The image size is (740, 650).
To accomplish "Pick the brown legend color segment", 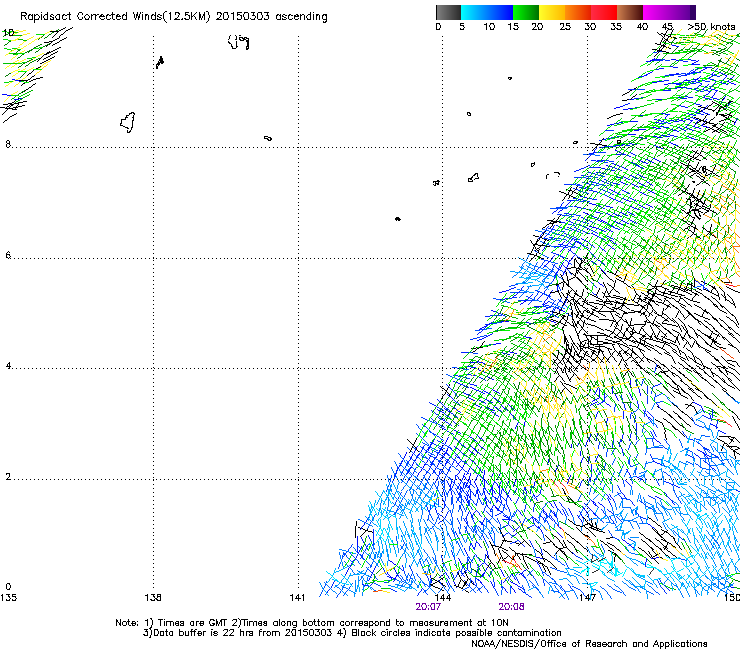I will [x=630, y=12].
